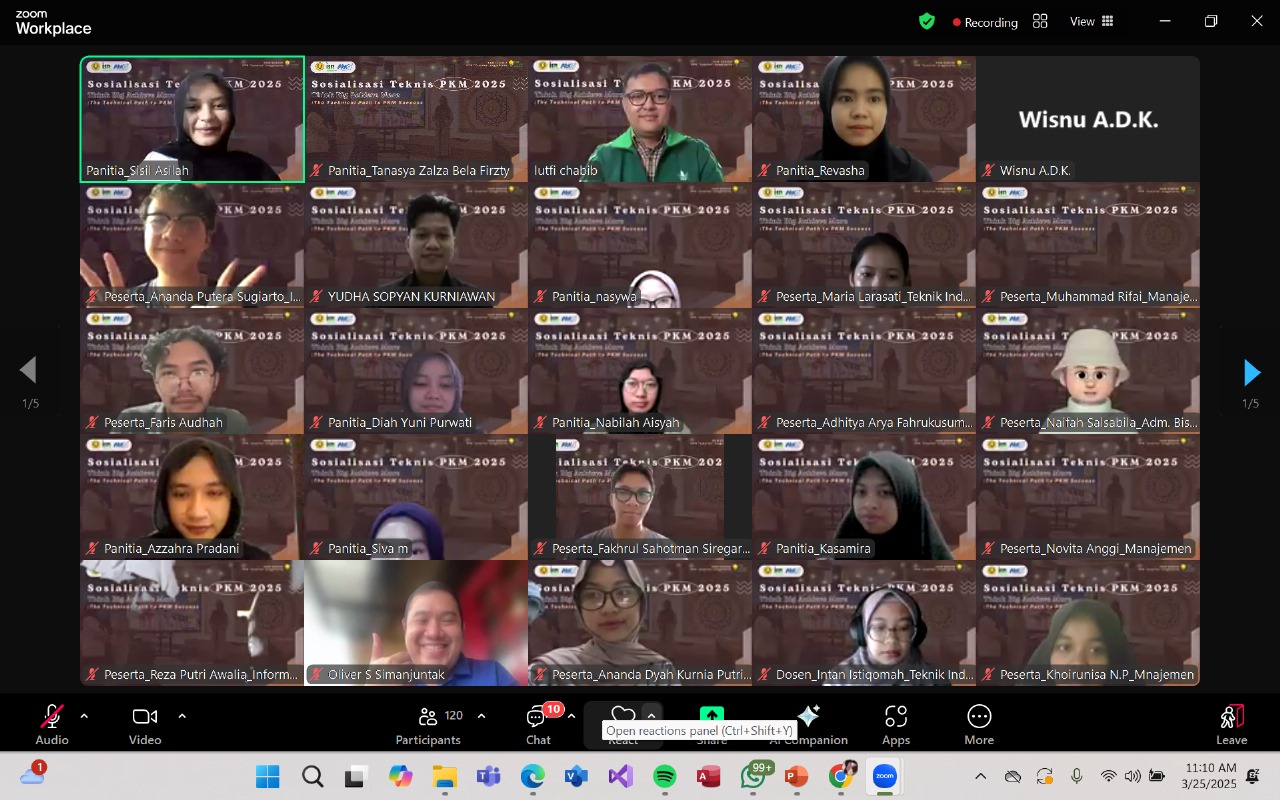Unmute microphone using the Audio button
The height and width of the screenshot is (800, 1280).
point(52,724)
